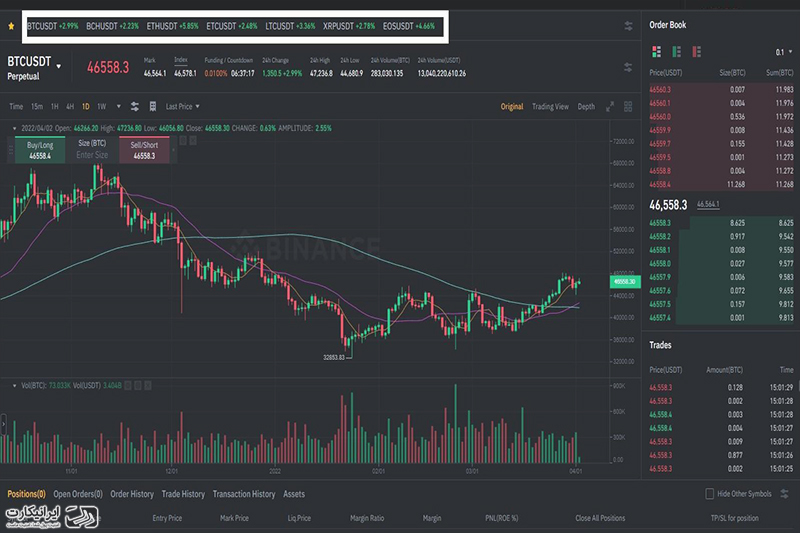This screenshot has width=800, height=533.
Task: Open ticker bar settings sliders icon
Action: pyautogui.click(x=628, y=26)
